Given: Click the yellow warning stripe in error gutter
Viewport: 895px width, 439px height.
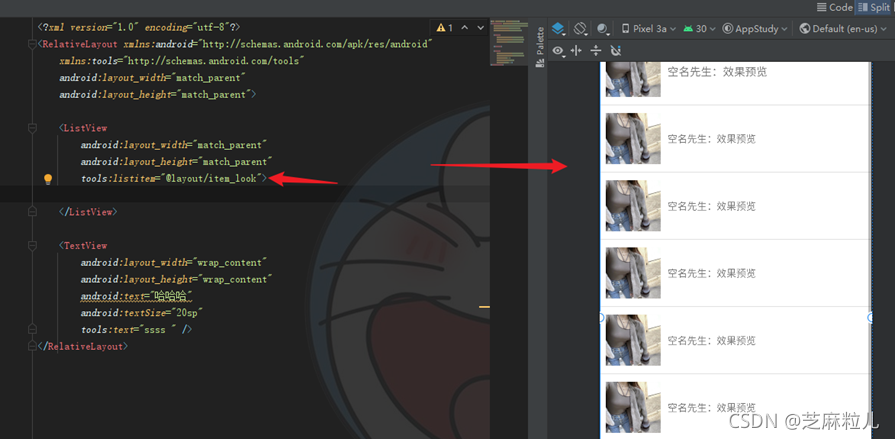Looking at the screenshot, I should pyautogui.click(x=484, y=307).
